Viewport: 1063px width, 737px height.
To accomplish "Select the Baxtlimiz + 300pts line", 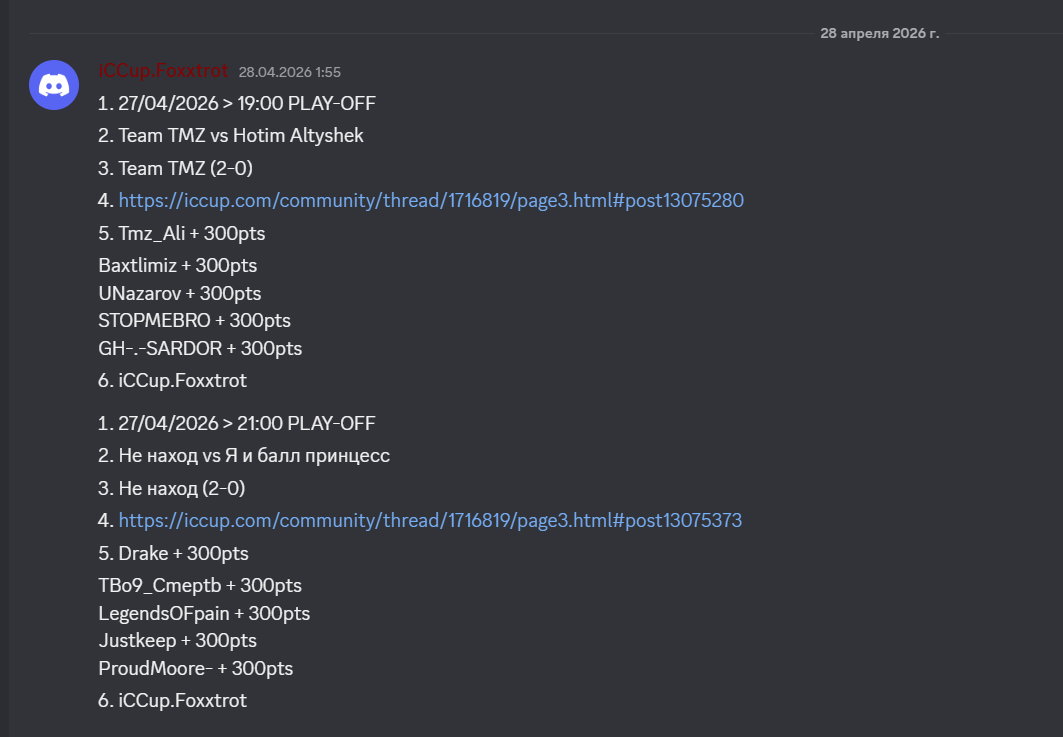I will pos(178,266).
